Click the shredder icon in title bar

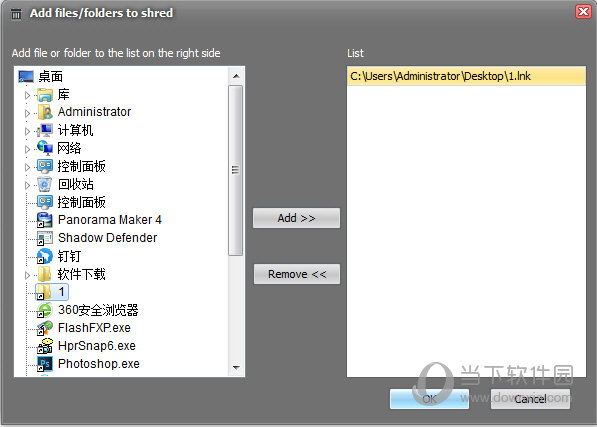pos(16,14)
